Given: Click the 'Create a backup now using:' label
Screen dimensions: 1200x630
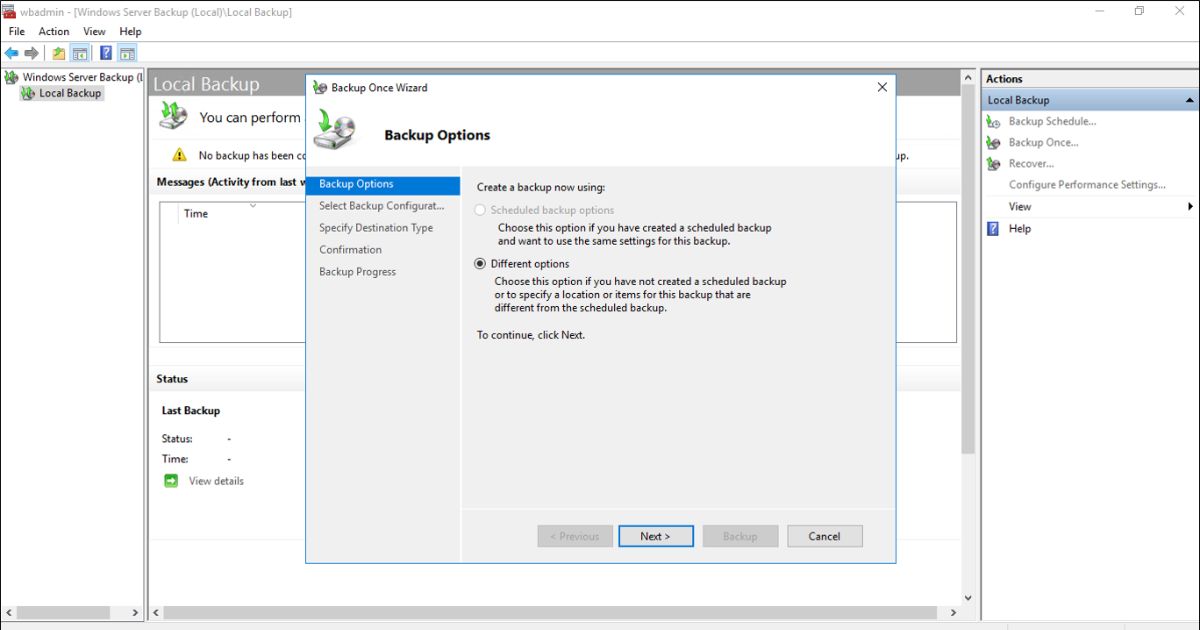Looking at the screenshot, I should 541,187.
